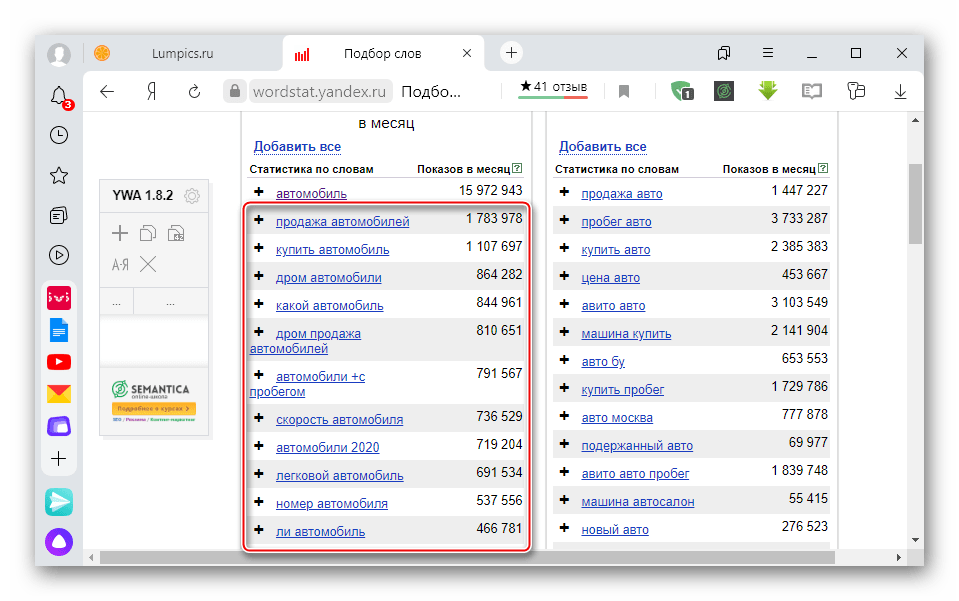Bookmark this page with flag icon
The image size is (959, 601).
(x=624, y=92)
